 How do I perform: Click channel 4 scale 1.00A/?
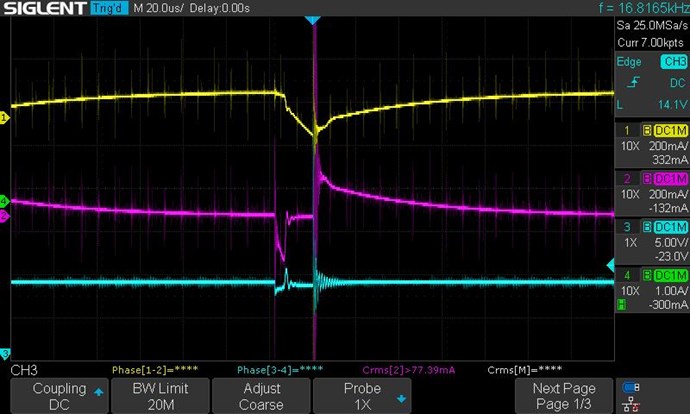[671, 291]
